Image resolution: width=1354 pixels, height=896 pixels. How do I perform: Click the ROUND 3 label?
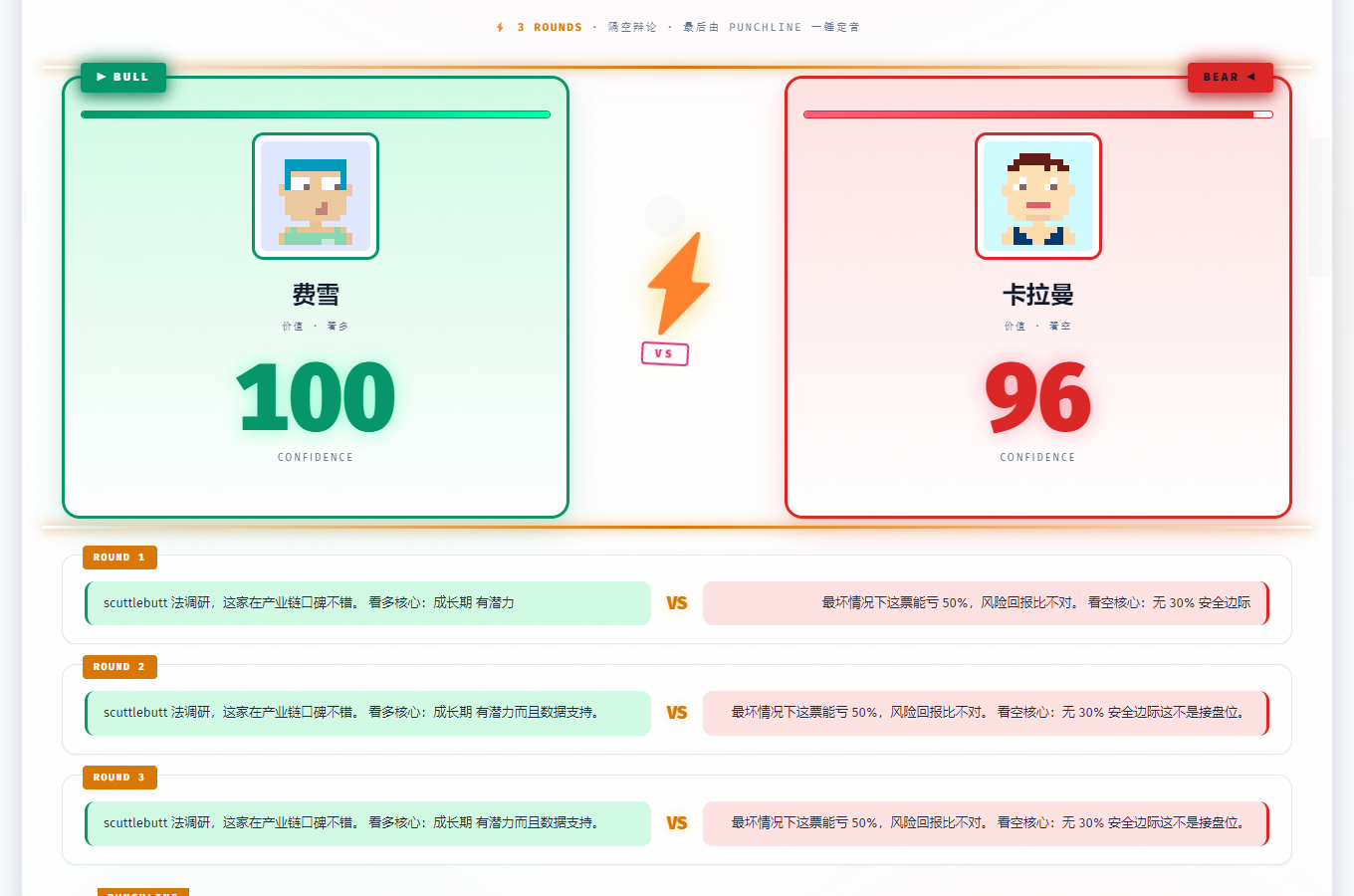tap(119, 778)
